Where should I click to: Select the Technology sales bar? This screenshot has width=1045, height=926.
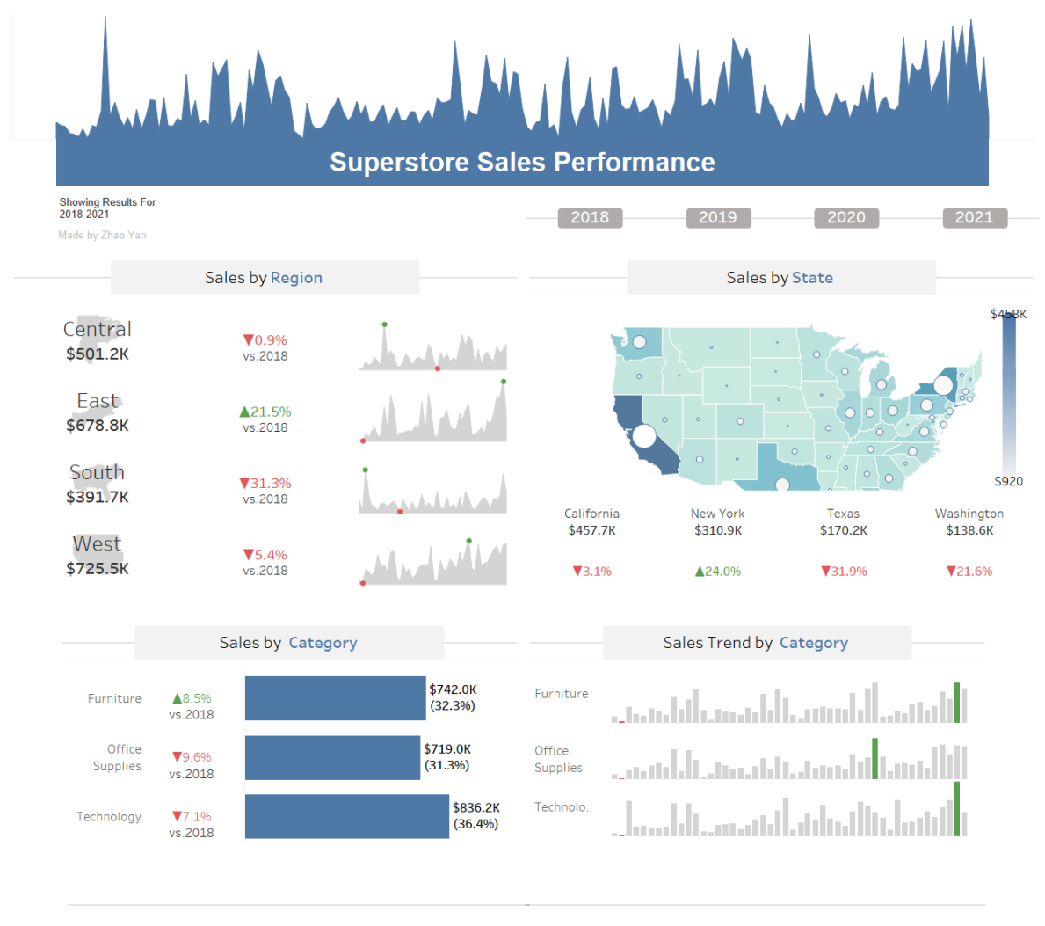[347, 816]
